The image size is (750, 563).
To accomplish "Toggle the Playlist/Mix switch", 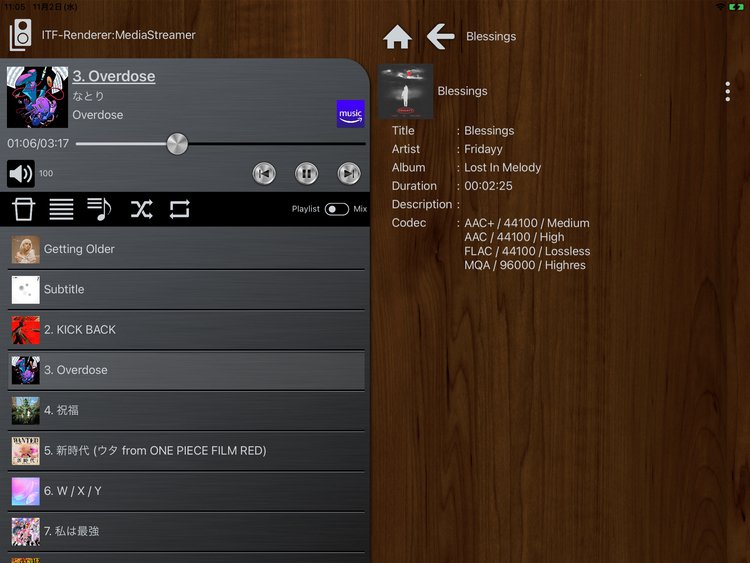I will point(337,209).
